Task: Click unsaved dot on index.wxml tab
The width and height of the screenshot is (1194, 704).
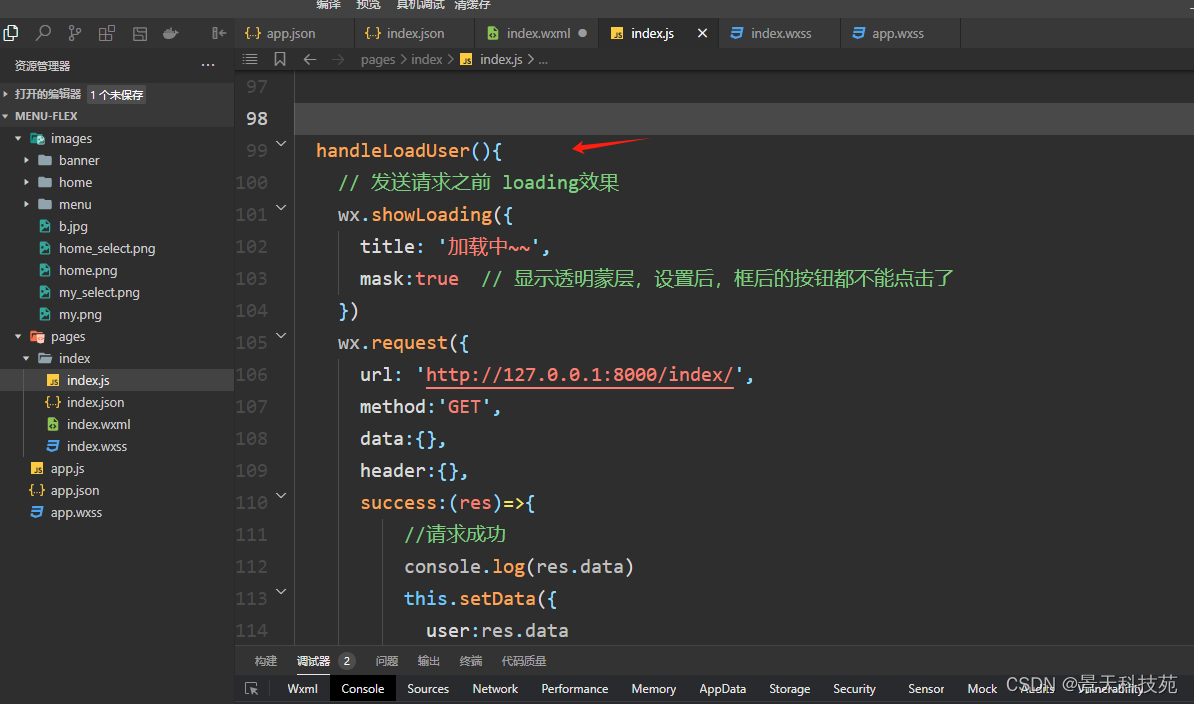Action: point(583,33)
